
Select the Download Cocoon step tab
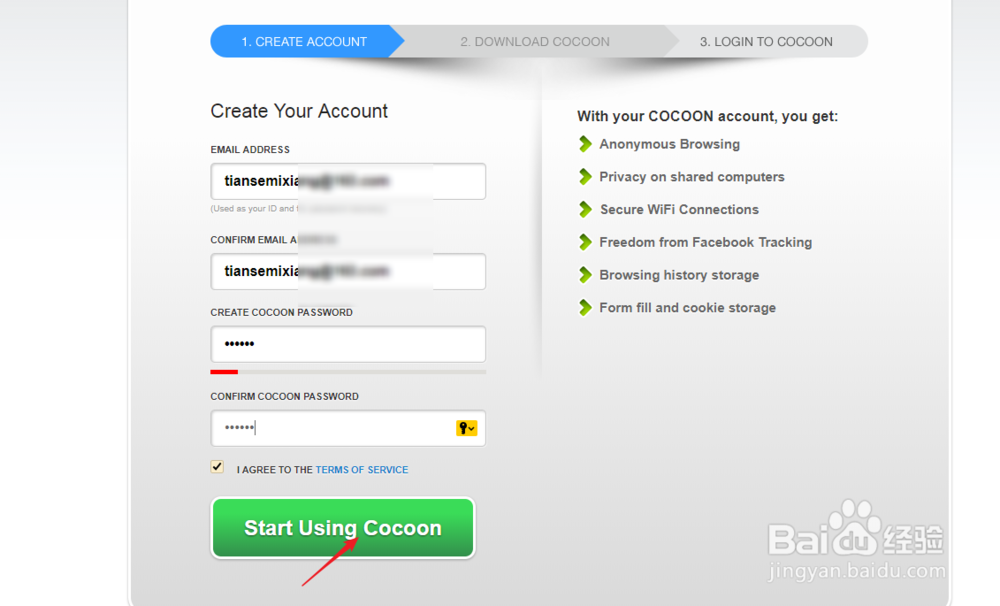[x=534, y=42]
